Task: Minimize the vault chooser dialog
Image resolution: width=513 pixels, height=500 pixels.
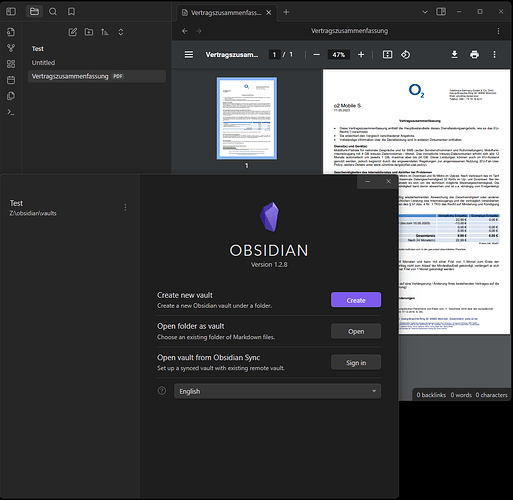Action: pos(368,182)
